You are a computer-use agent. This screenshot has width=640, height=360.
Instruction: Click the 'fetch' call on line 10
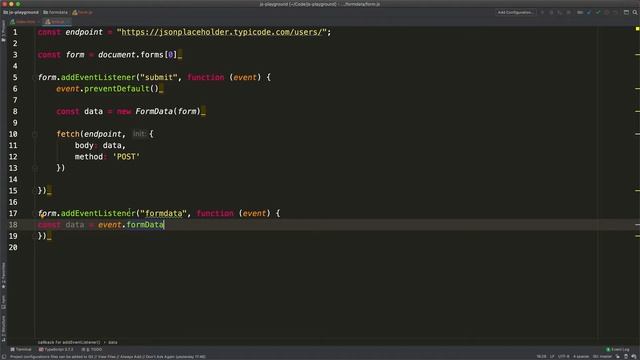(68, 134)
